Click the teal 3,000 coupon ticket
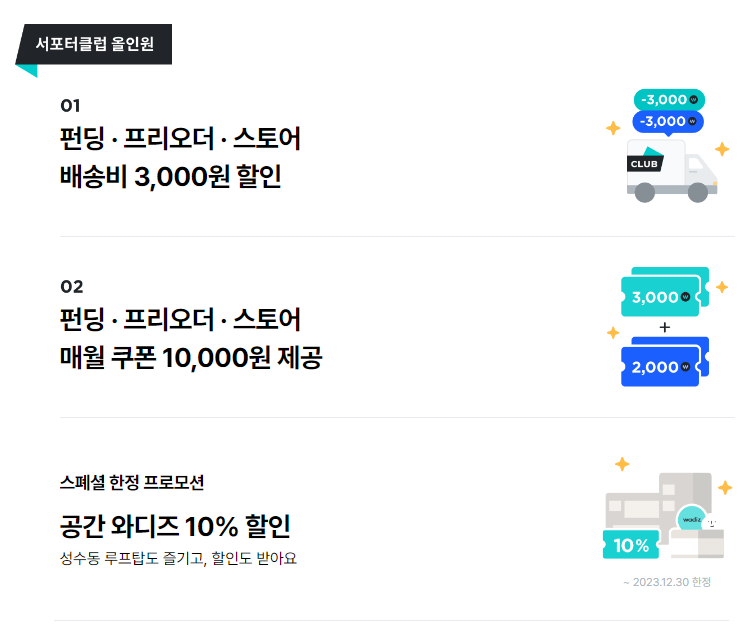The image size is (746, 624). tap(664, 296)
